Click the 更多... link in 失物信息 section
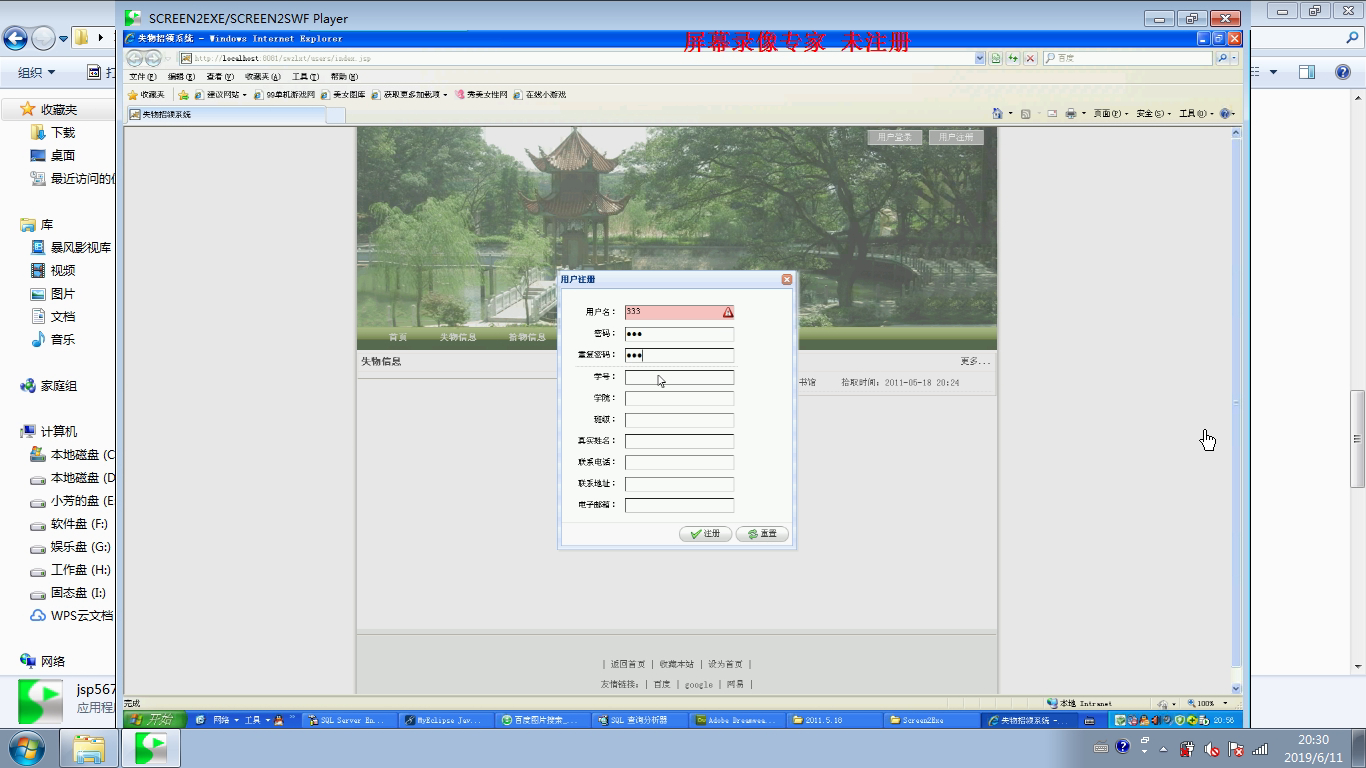 click(975, 361)
